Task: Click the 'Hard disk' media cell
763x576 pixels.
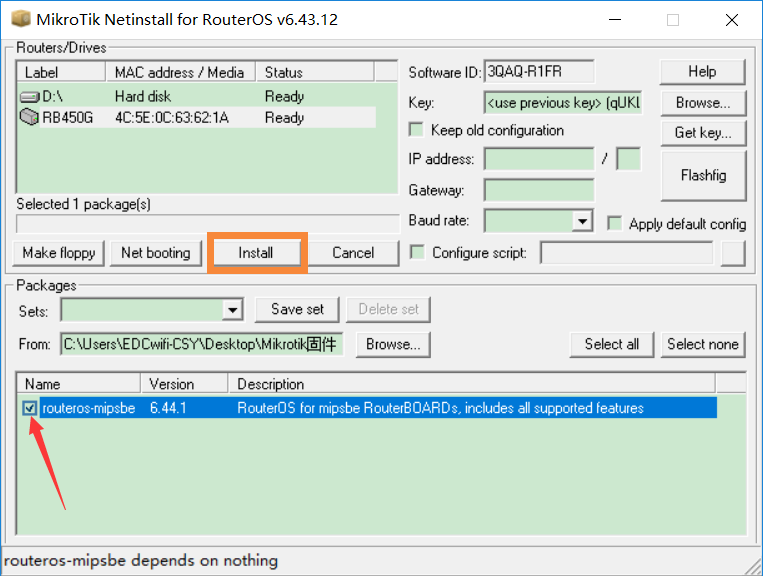Action: 143,96
